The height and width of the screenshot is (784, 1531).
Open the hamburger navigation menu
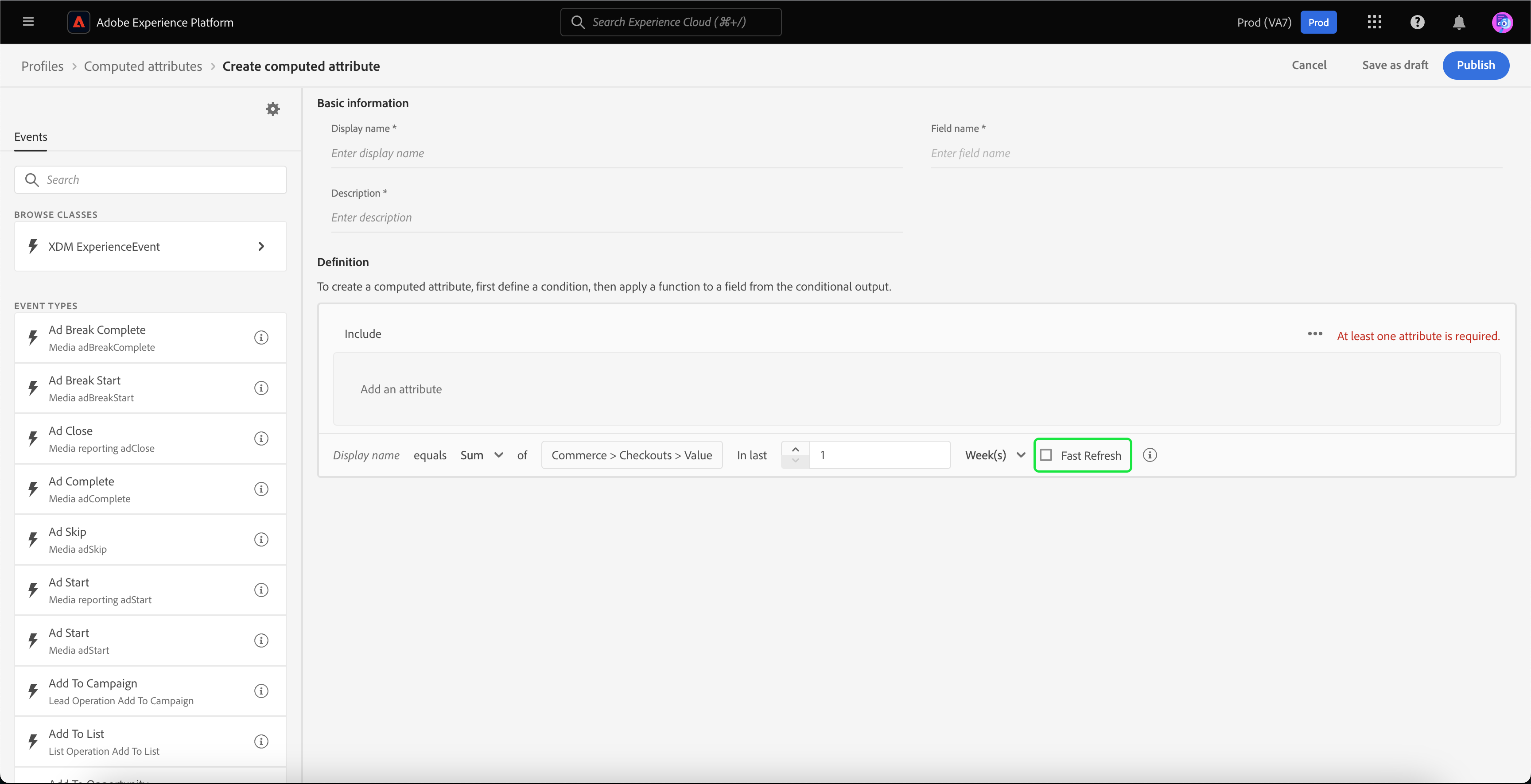point(28,22)
